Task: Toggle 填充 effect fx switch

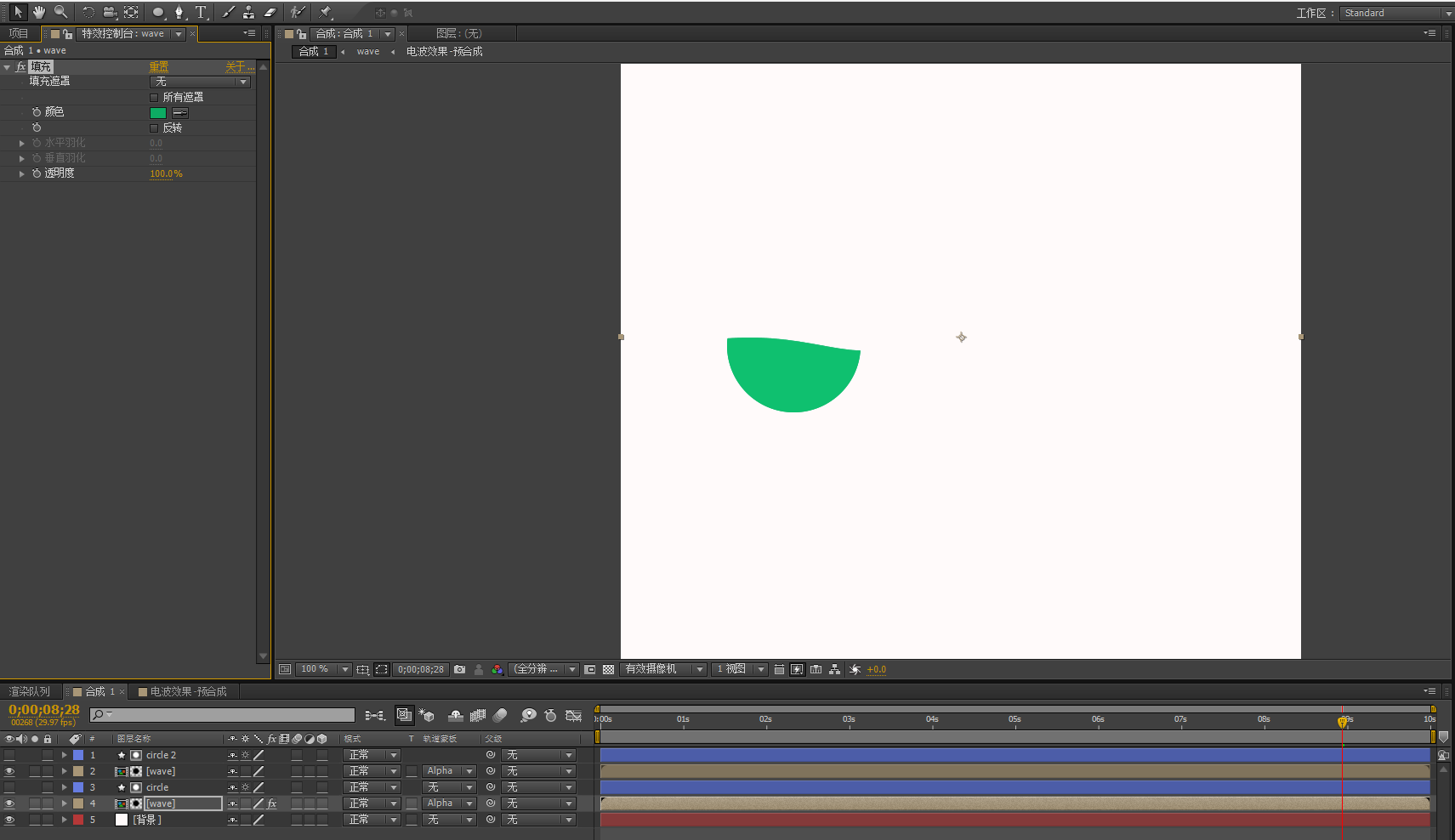Action: point(20,66)
